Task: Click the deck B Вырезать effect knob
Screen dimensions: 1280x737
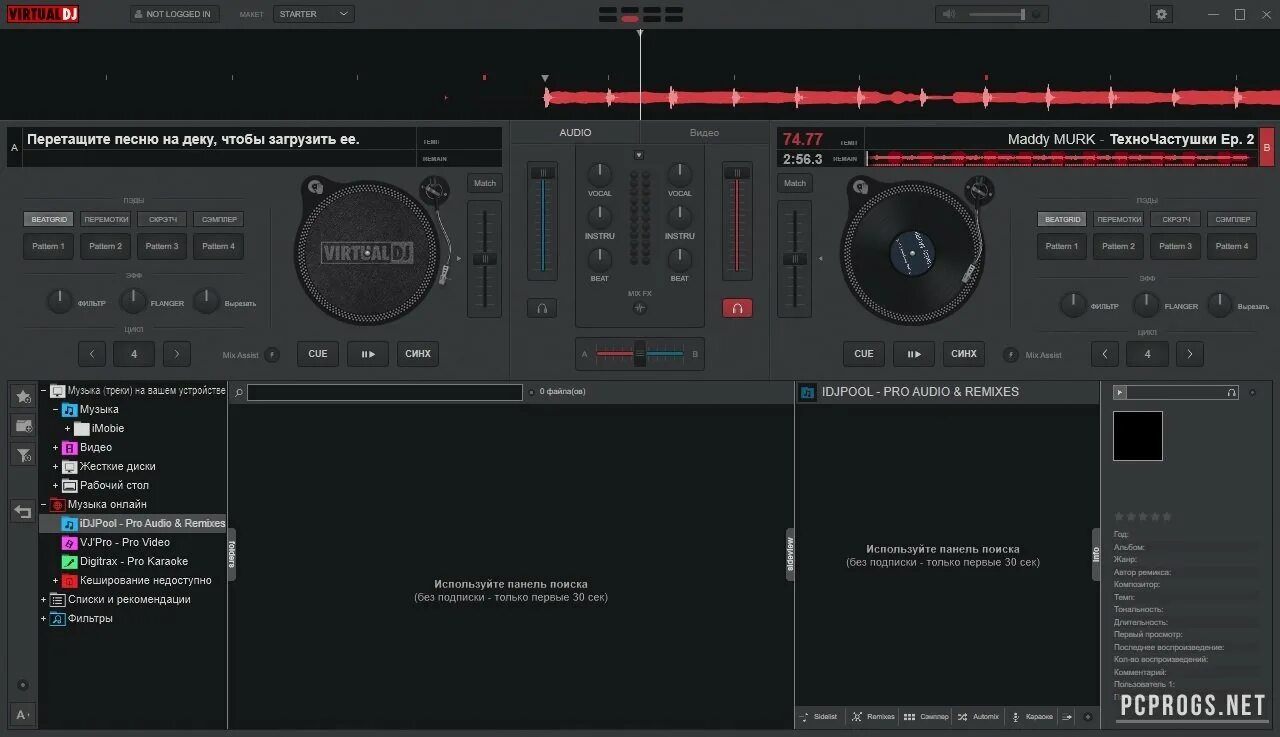Action: point(1219,304)
